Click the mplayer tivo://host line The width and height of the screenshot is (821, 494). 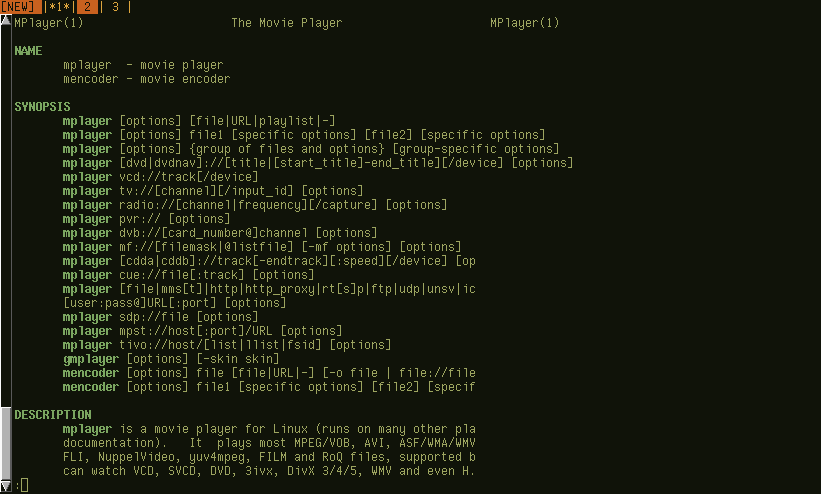227,345
